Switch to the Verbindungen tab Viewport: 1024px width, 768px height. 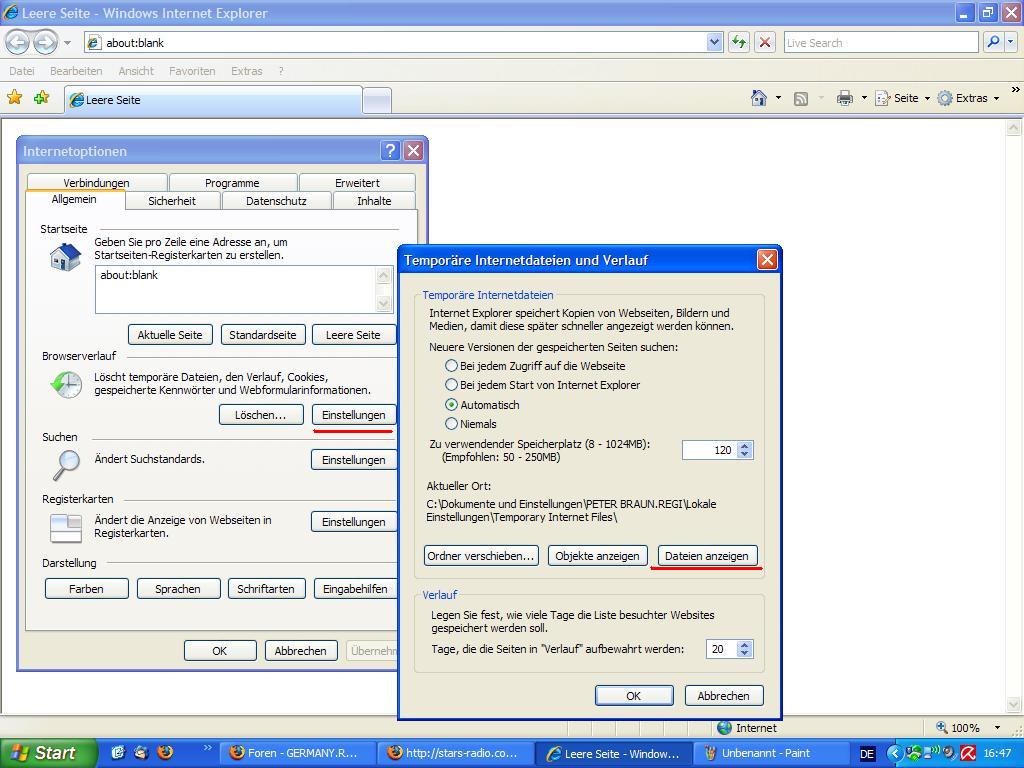point(97,183)
